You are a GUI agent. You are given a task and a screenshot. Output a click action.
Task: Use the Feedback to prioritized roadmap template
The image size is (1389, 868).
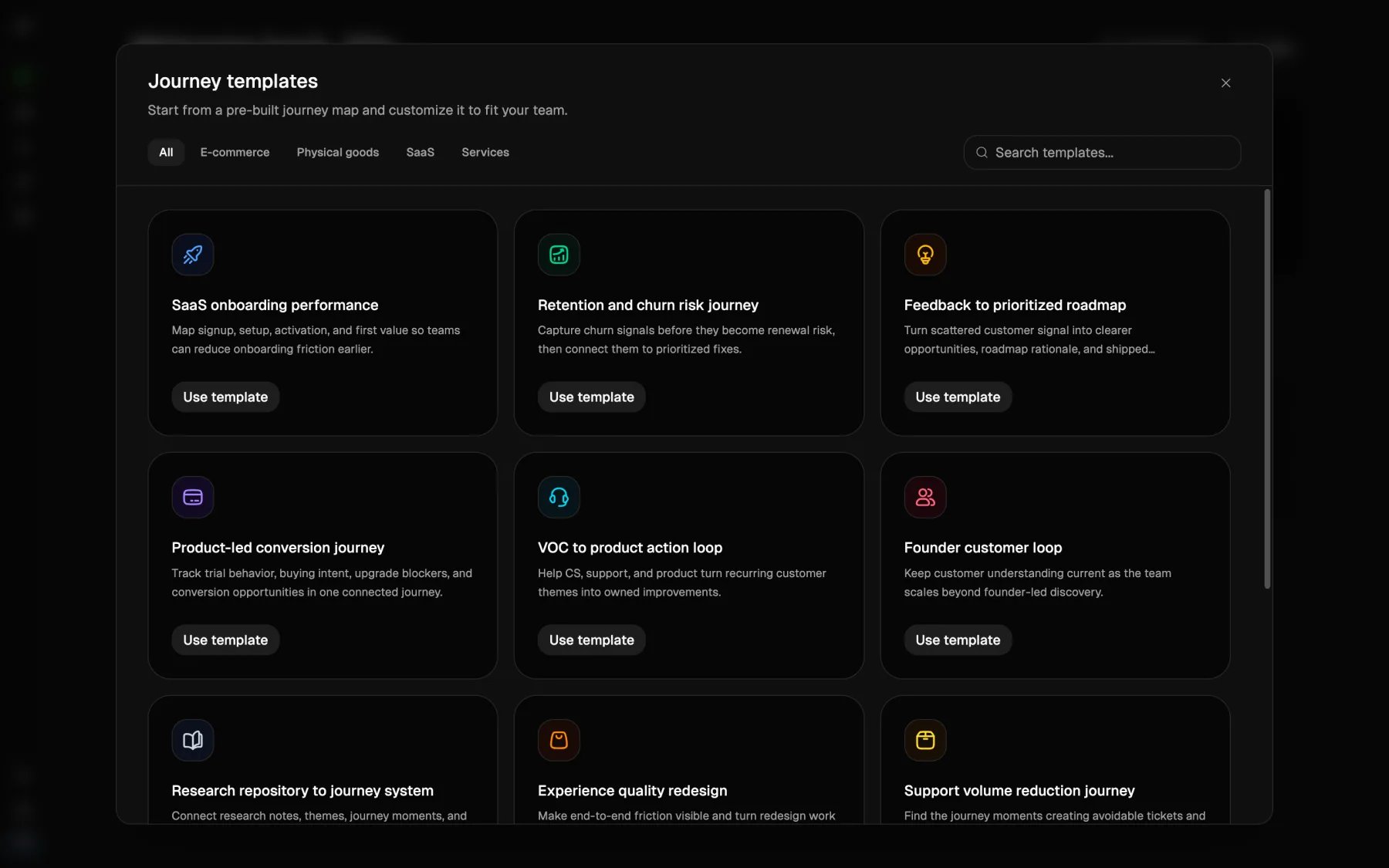958,397
